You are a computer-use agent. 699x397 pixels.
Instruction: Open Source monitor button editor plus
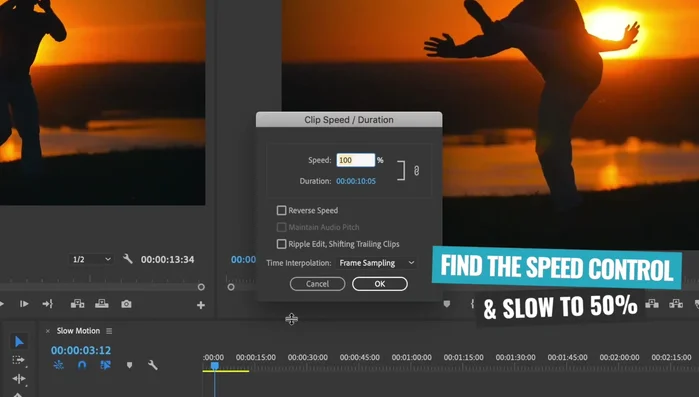pyautogui.click(x=201, y=305)
